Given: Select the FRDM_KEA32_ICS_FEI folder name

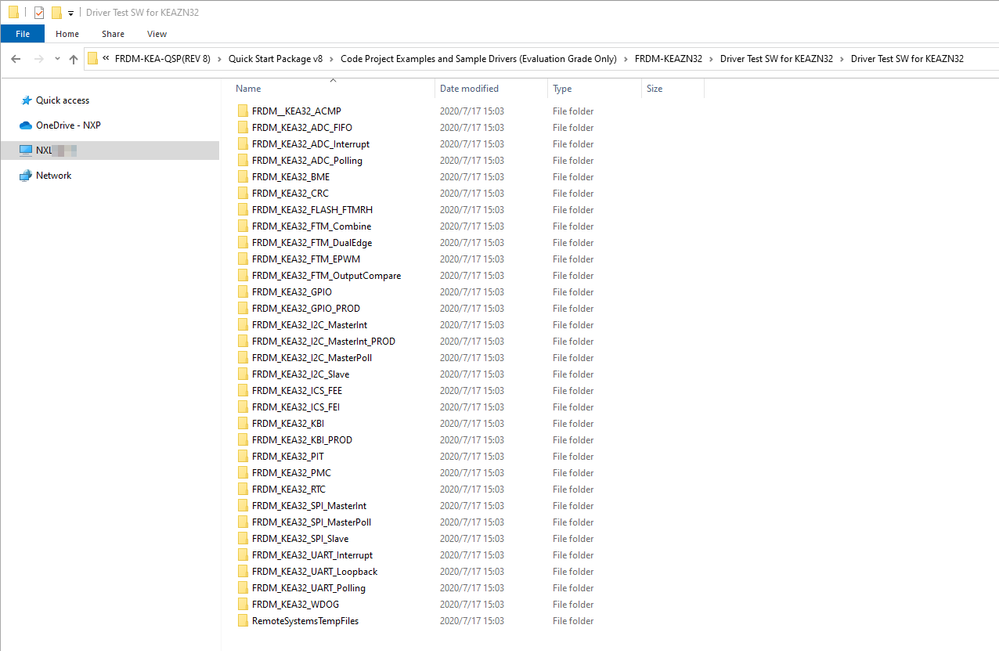Looking at the screenshot, I should click(x=296, y=407).
